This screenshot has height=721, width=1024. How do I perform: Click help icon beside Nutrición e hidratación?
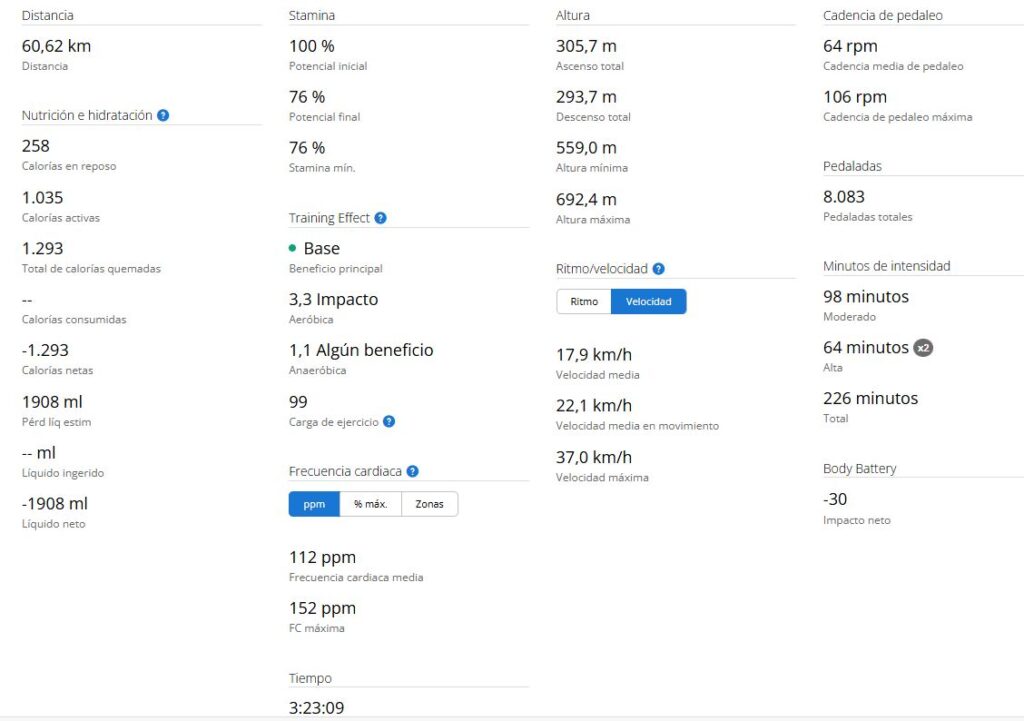tap(163, 115)
